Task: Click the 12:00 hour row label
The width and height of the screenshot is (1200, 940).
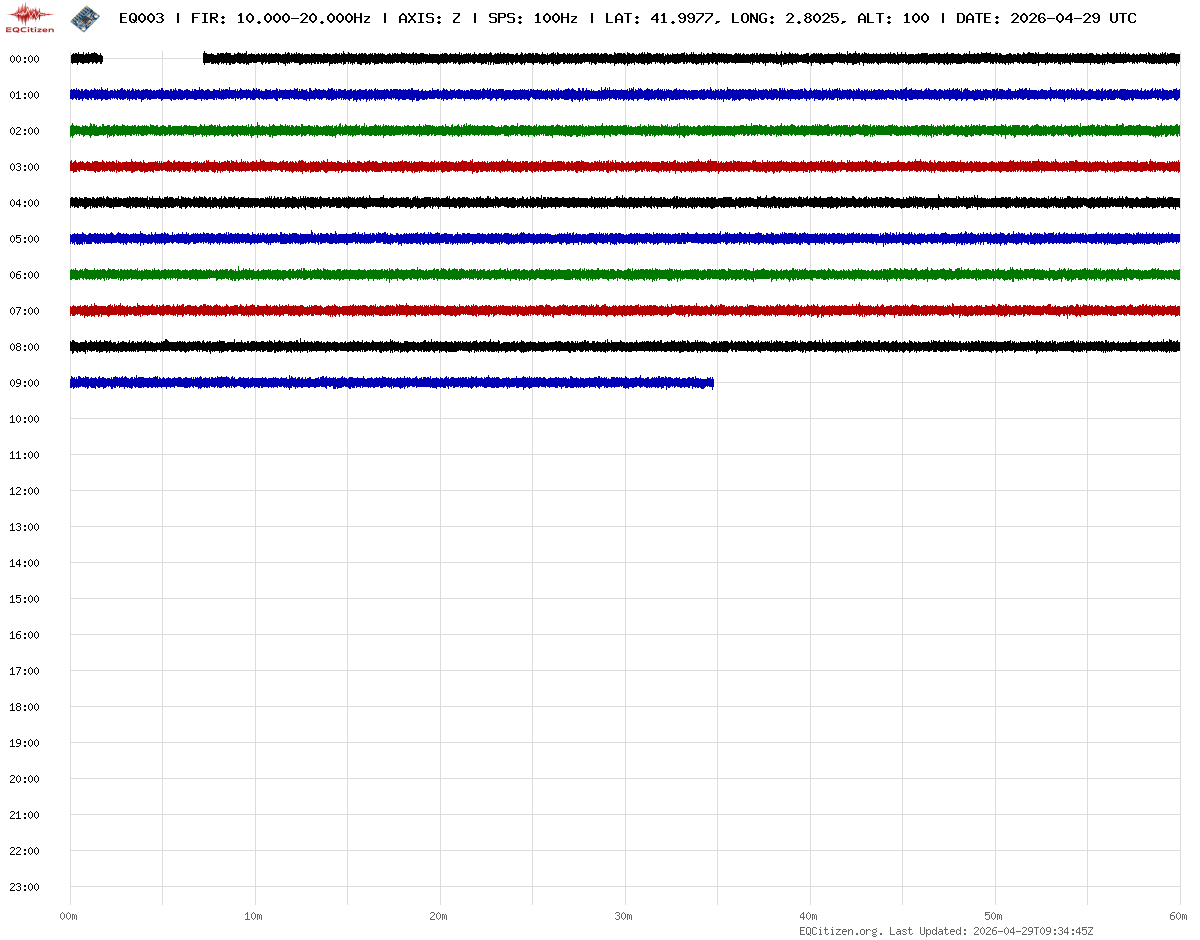Action: [x=24, y=491]
